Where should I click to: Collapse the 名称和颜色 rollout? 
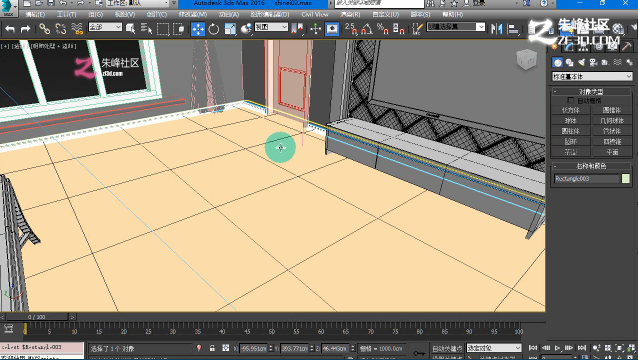[x=591, y=166]
